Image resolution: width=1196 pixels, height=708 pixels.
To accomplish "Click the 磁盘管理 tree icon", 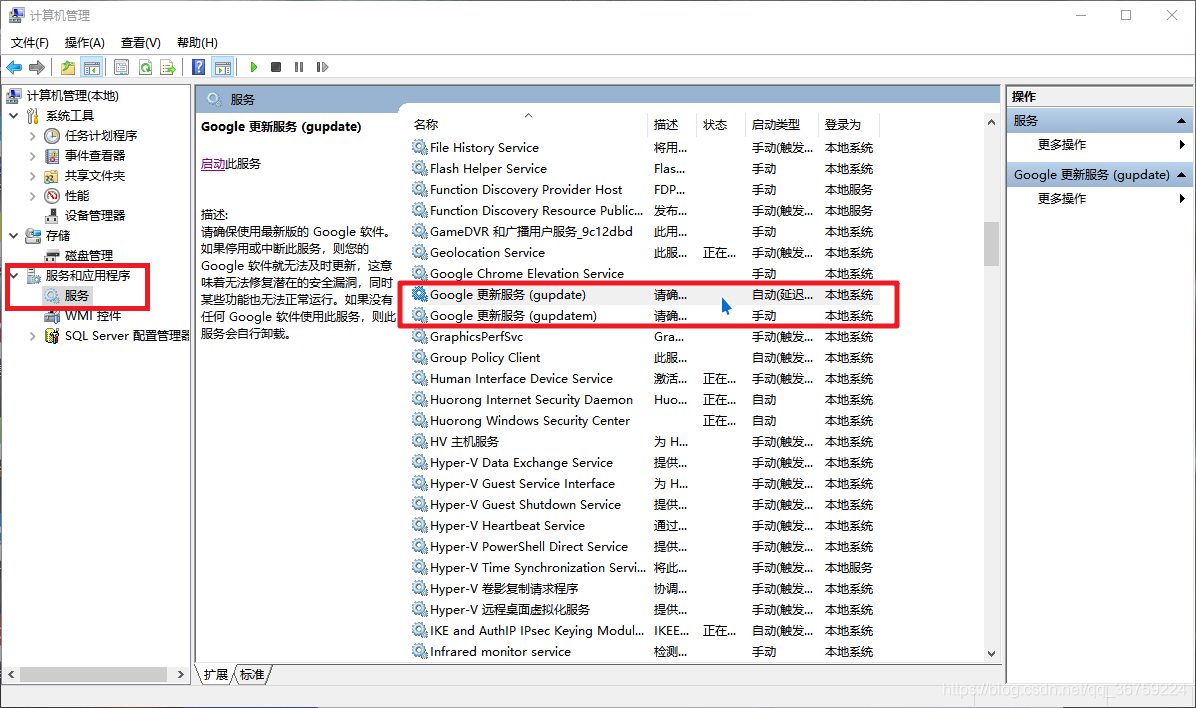I will (x=52, y=256).
